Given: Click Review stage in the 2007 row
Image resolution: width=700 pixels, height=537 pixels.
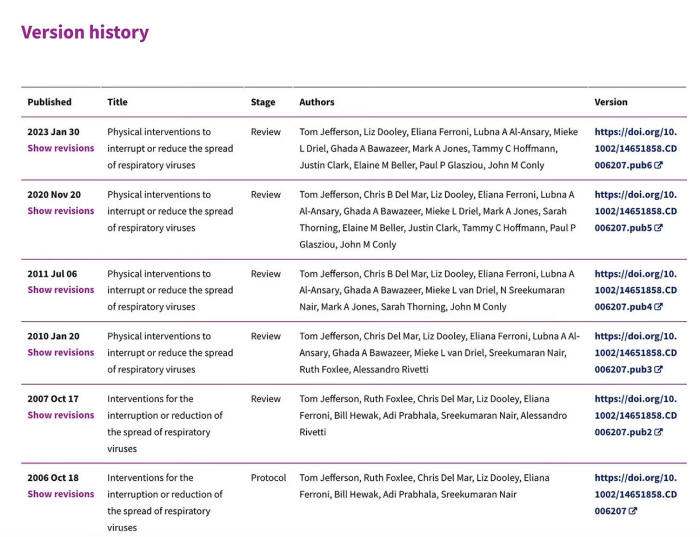Looking at the screenshot, I should click(266, 399).
